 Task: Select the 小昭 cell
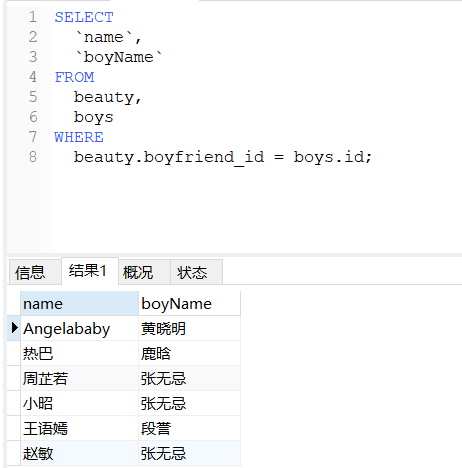(x=79, y=403)
